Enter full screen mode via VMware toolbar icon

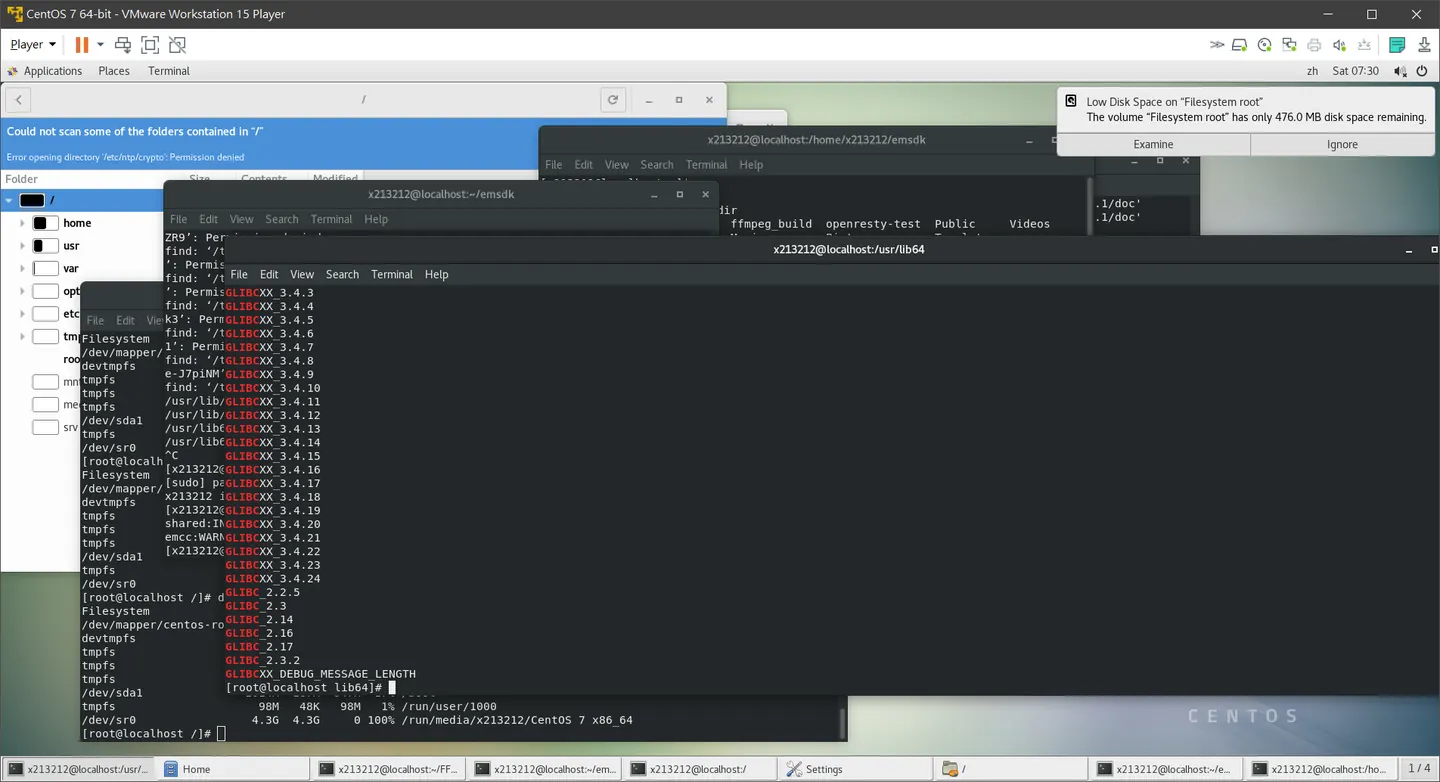tap(150, 45)
